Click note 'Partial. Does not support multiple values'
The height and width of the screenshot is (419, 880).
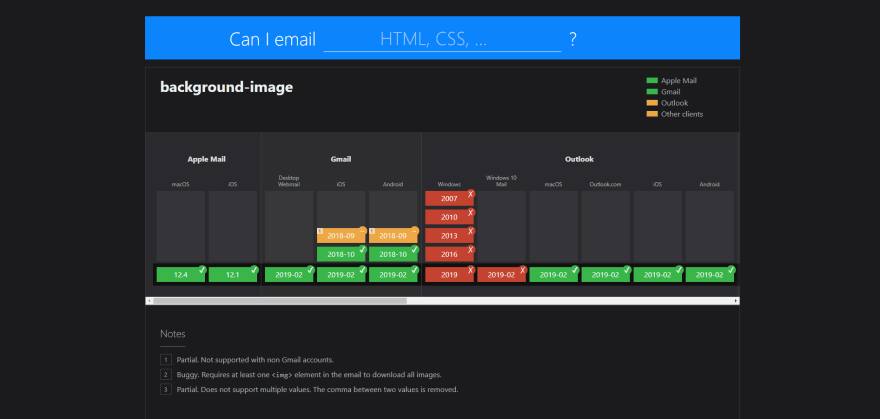tap(317, 389)
